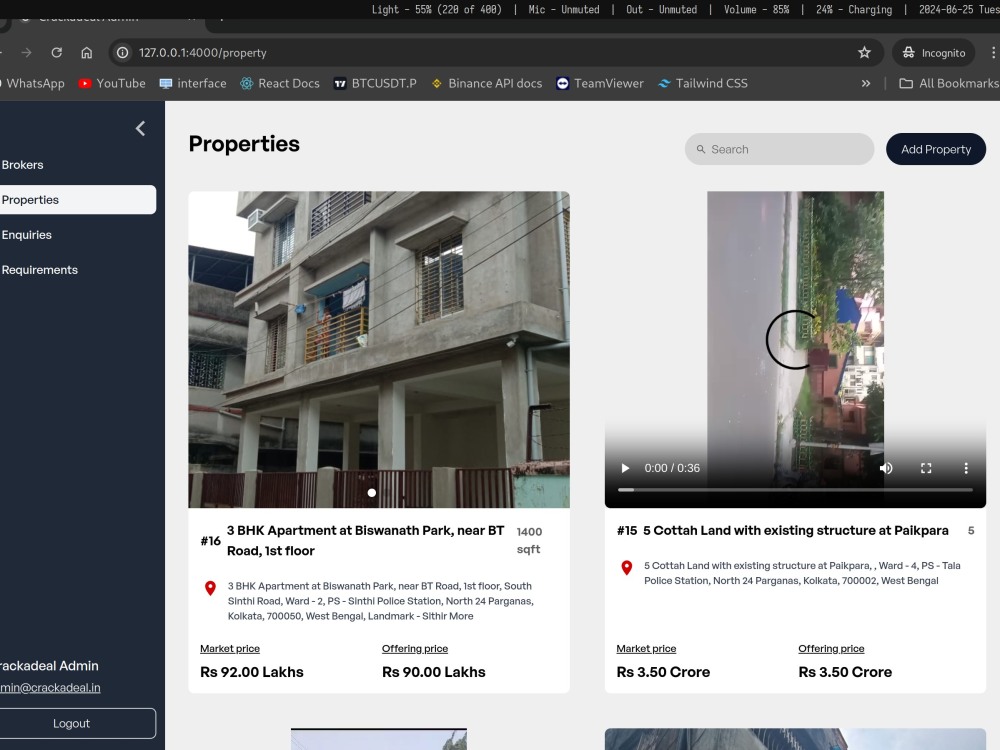
Task: Click the 1400 sqft area label
Action: click(529, 540)
